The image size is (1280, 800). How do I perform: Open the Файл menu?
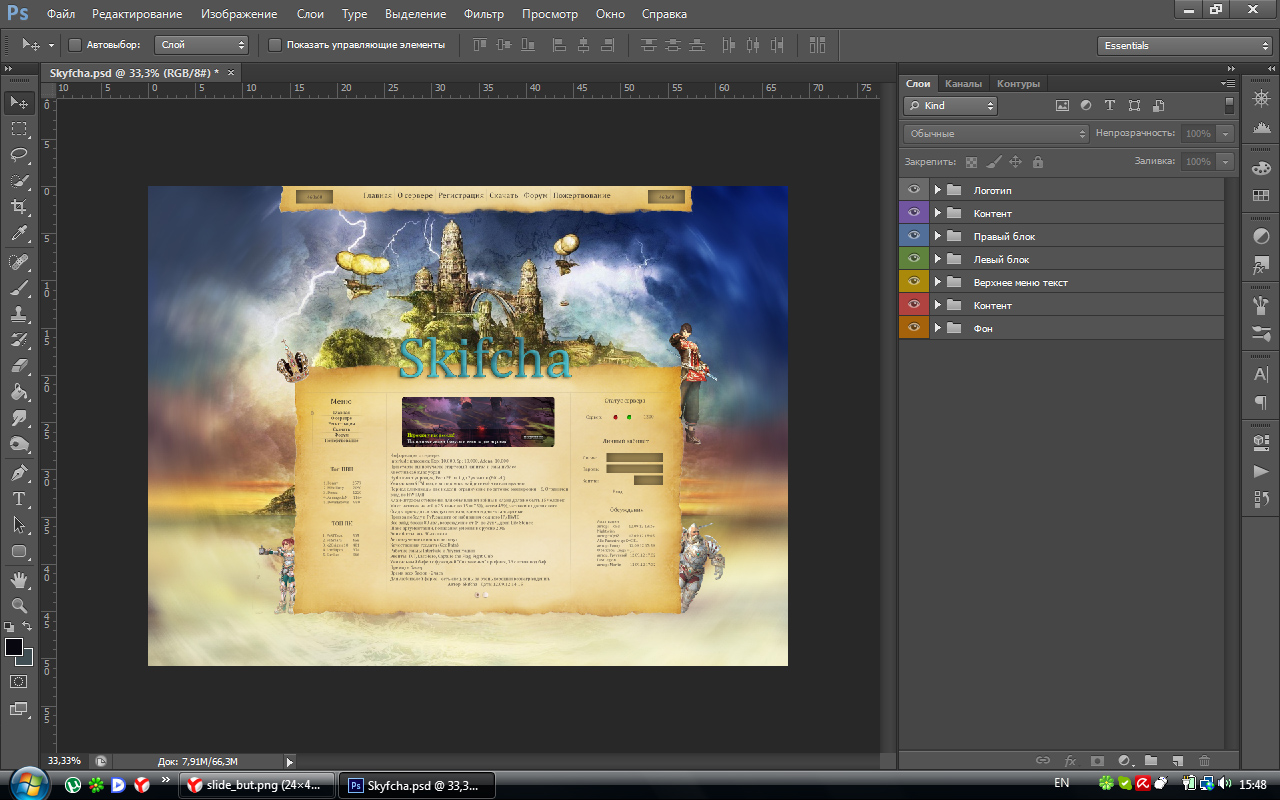pyautogui.click(x=61, y=14)
